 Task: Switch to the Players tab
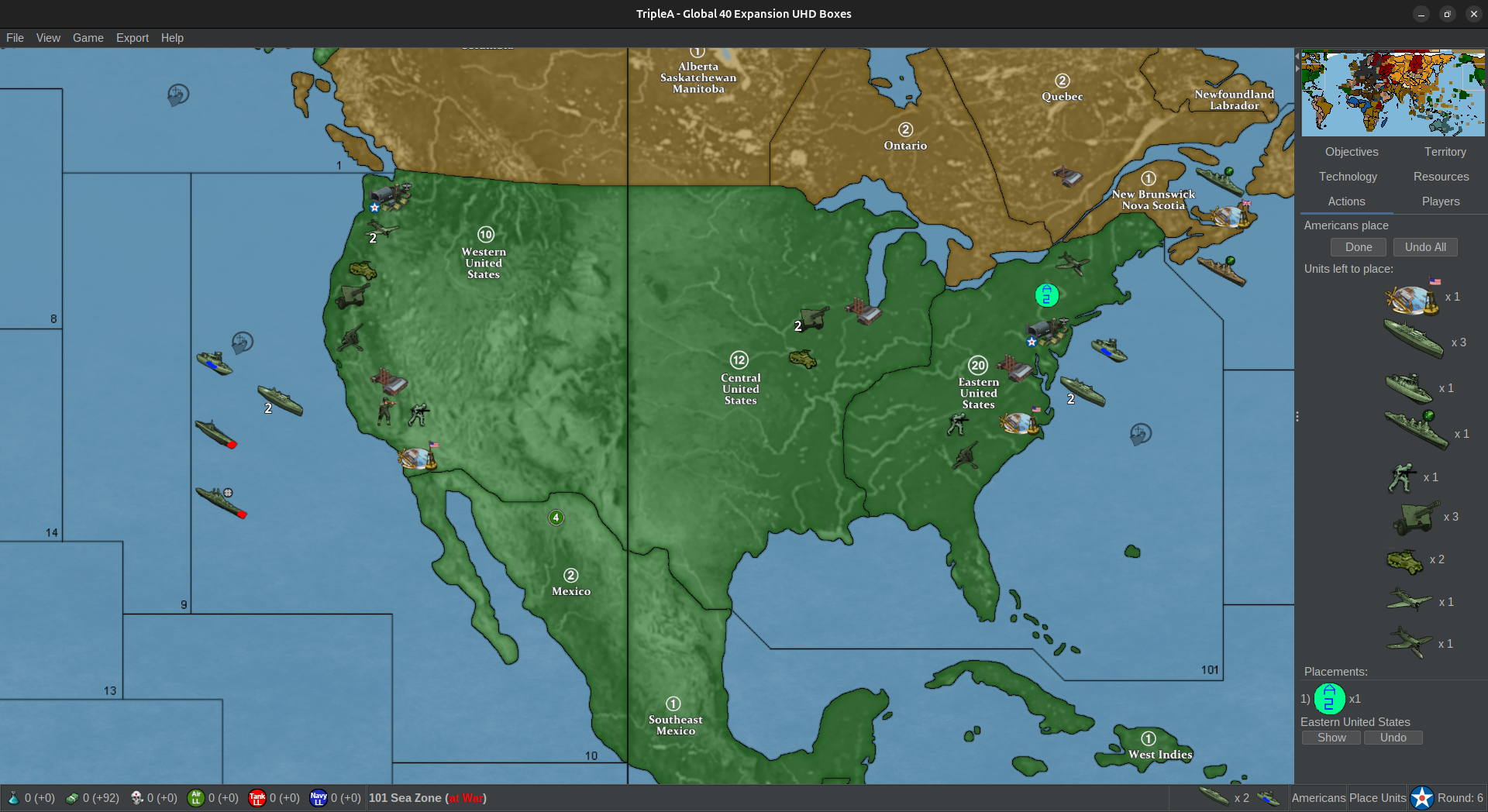pos(1440,201)
